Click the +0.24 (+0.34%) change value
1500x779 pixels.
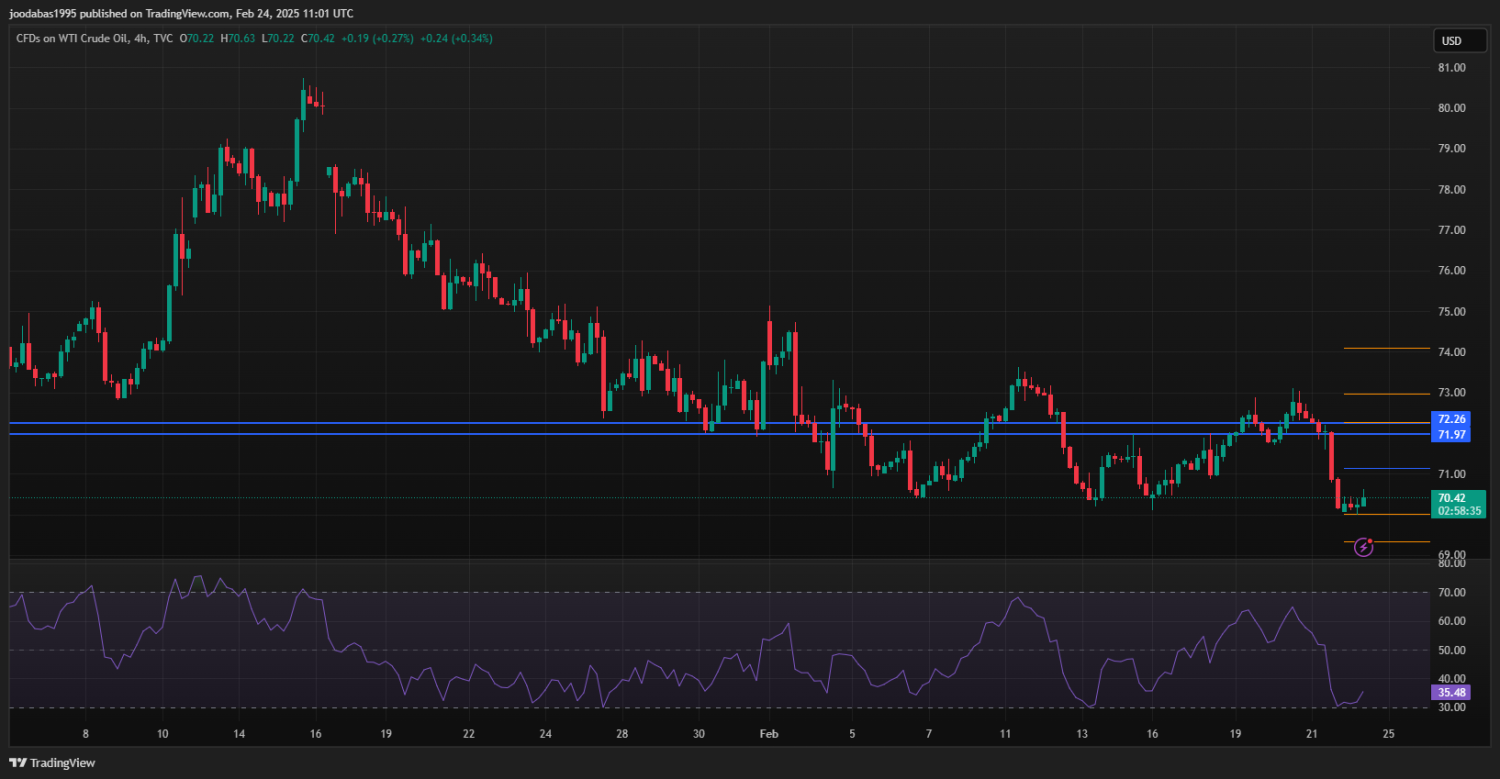(x=455, y=39)
